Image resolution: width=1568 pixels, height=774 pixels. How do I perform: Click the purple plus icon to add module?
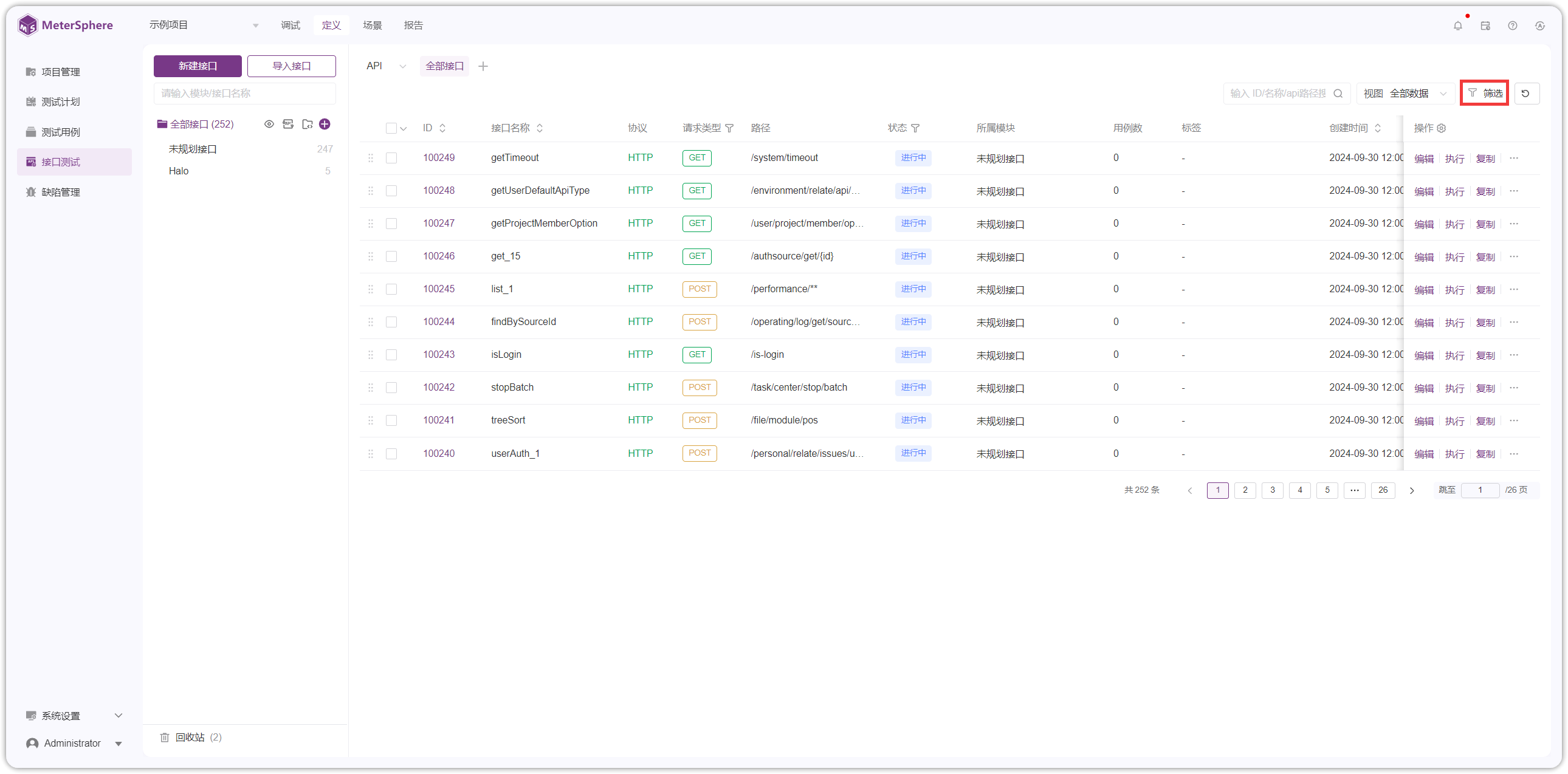click(325, 124)
